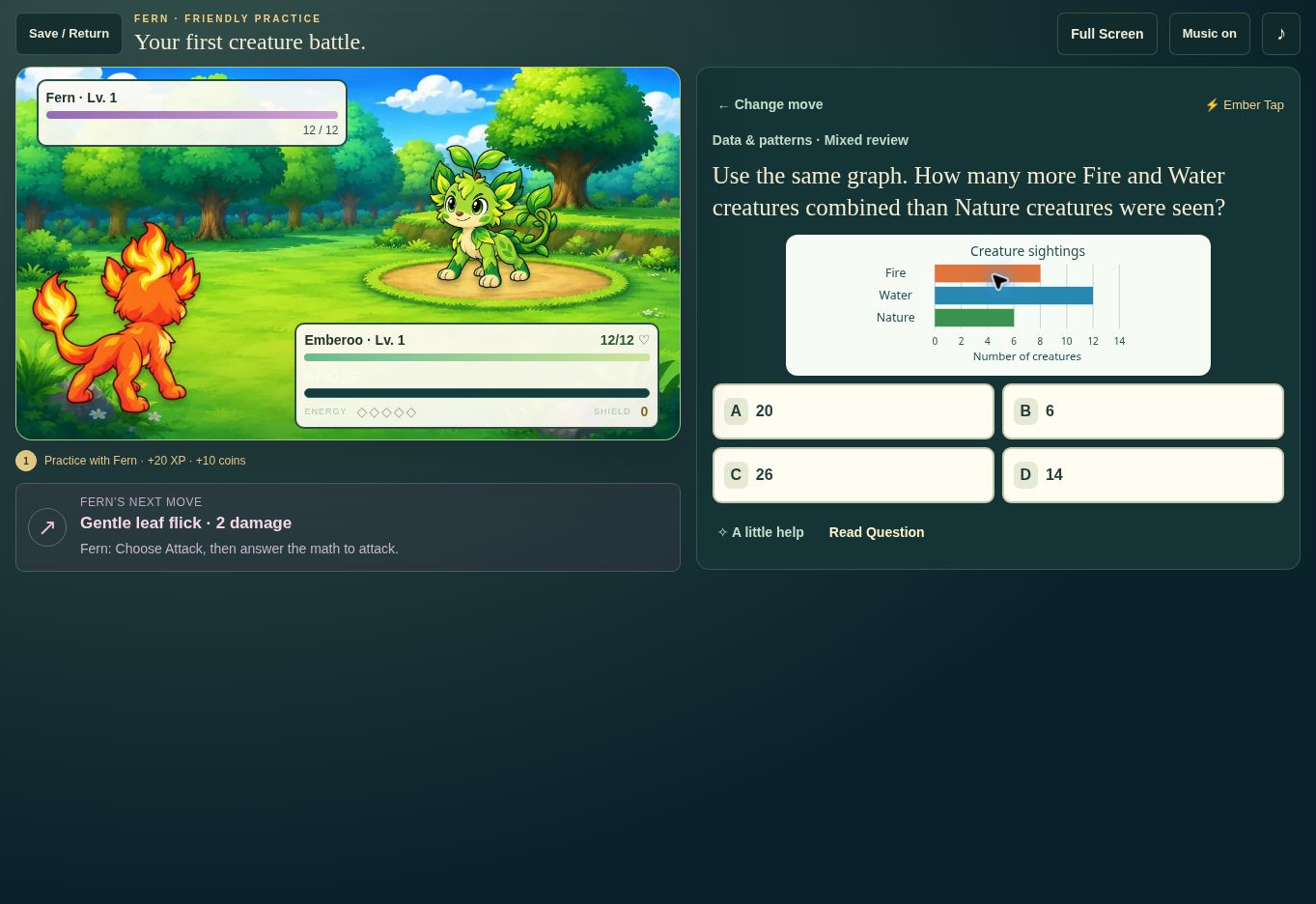Toggle the Music on button
The image size is (1316, 904).
pos(1209,34)
